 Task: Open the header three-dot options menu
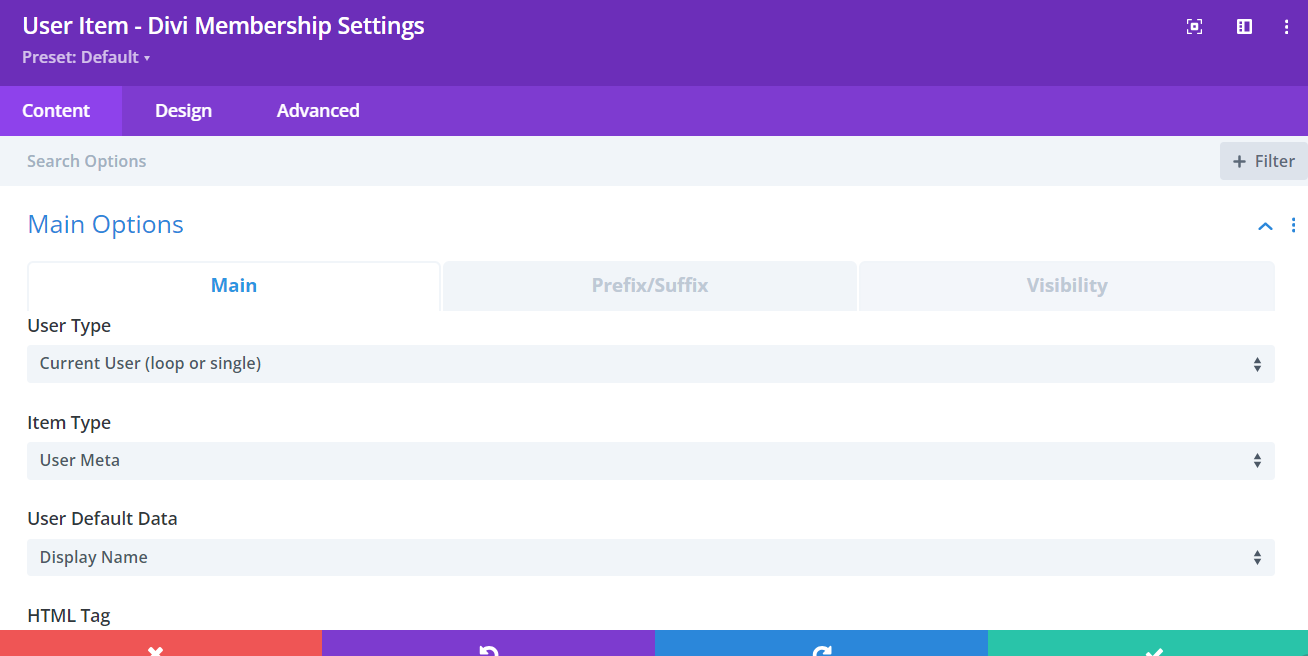pos(1287,27)
